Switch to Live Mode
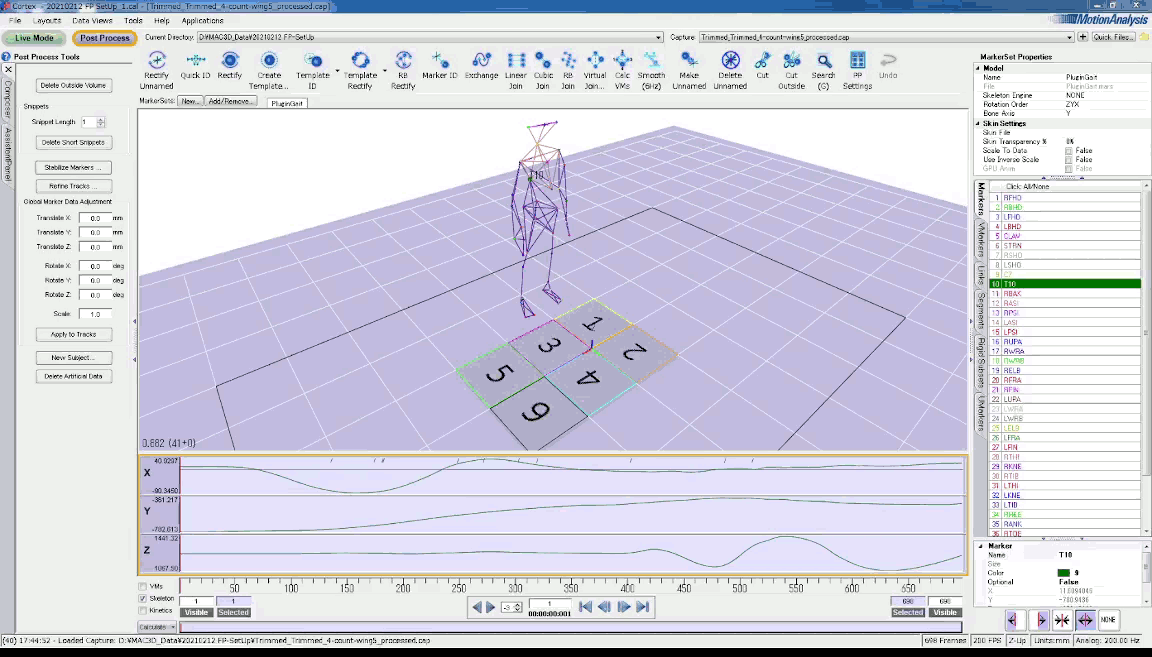Screen dimensions: 1152x657 pyautogui.click(x=35, y=37)
